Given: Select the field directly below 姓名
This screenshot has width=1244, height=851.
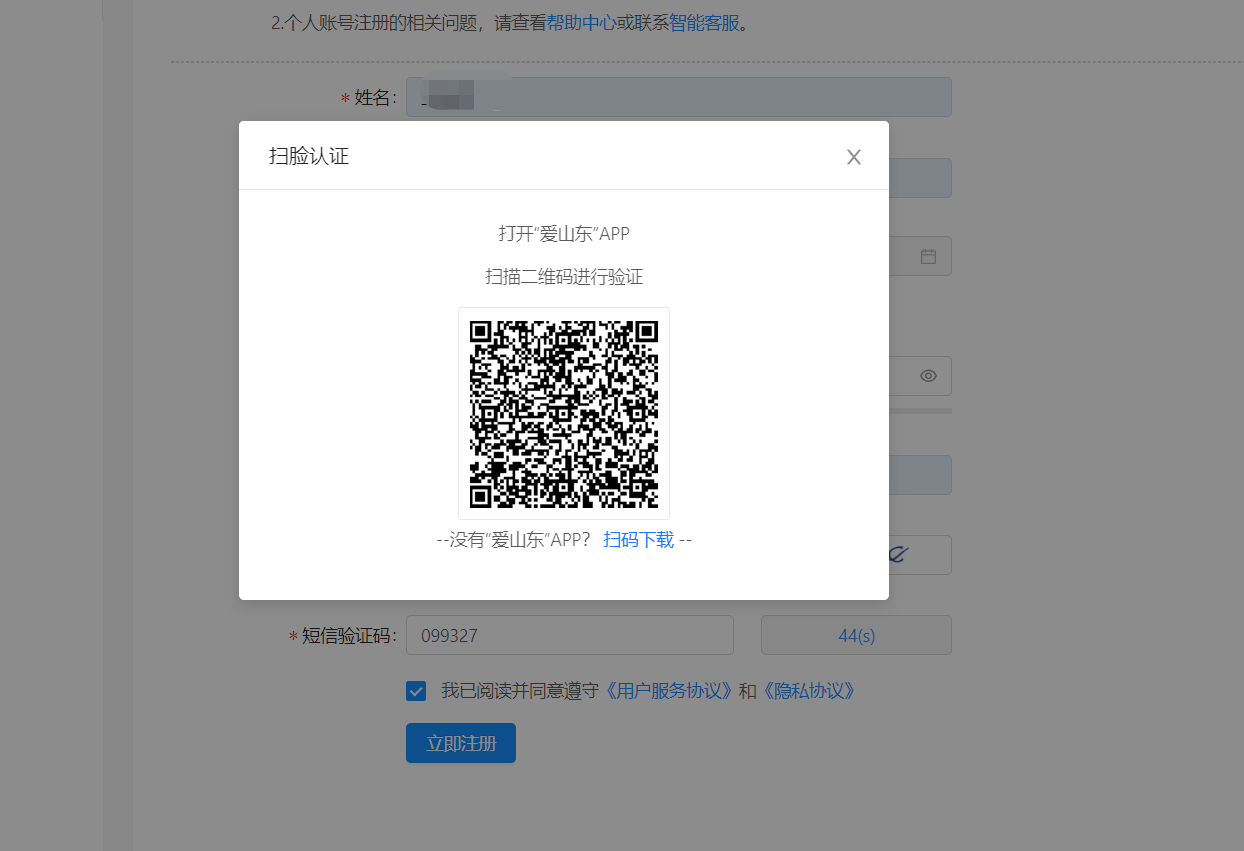Looking at the screenshot, I should tap(919, 178).
